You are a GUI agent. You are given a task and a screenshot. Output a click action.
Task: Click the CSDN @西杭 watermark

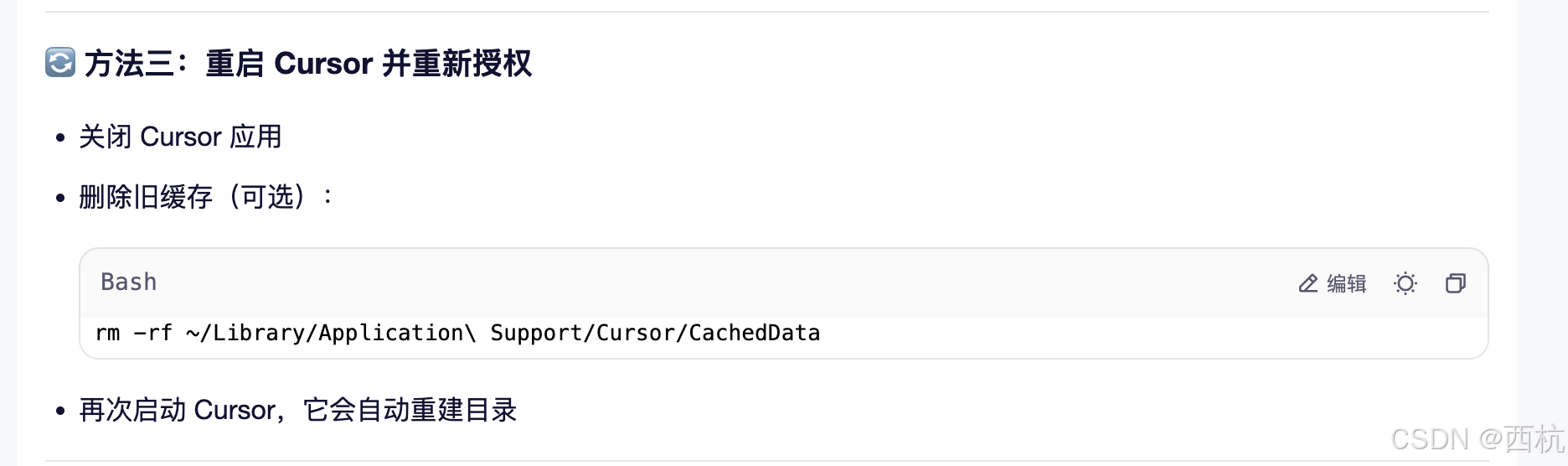pyautogui.click(x=1478, y=439)
